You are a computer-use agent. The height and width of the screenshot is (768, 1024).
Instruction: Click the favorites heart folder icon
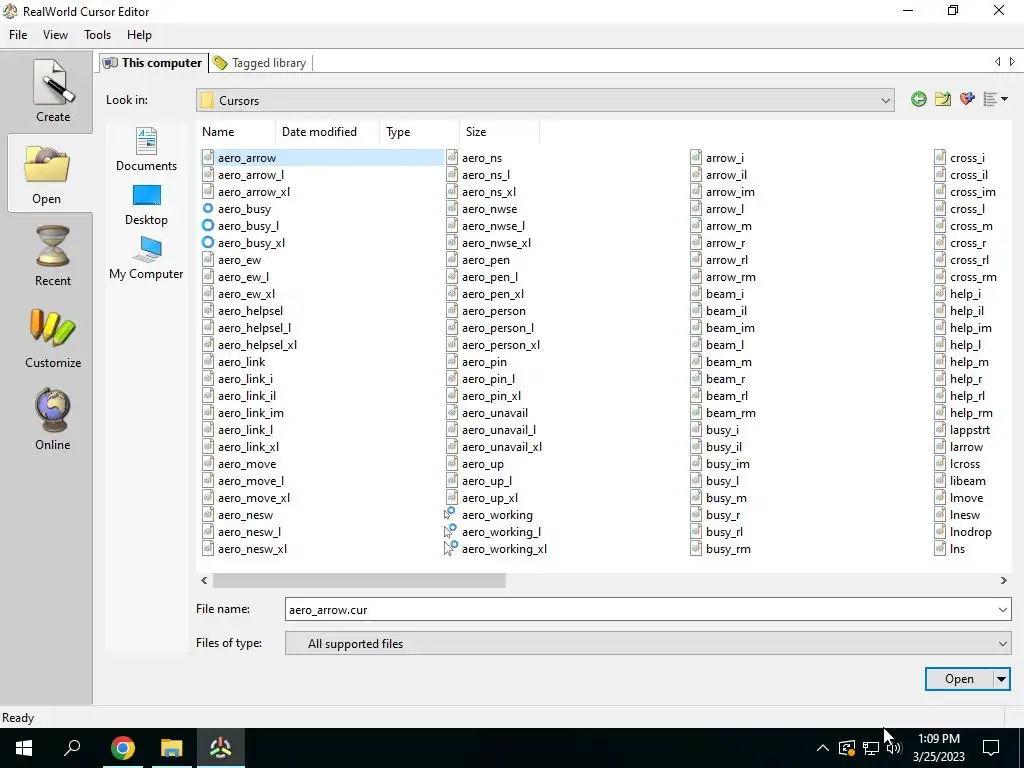click(x=967, y=99)
